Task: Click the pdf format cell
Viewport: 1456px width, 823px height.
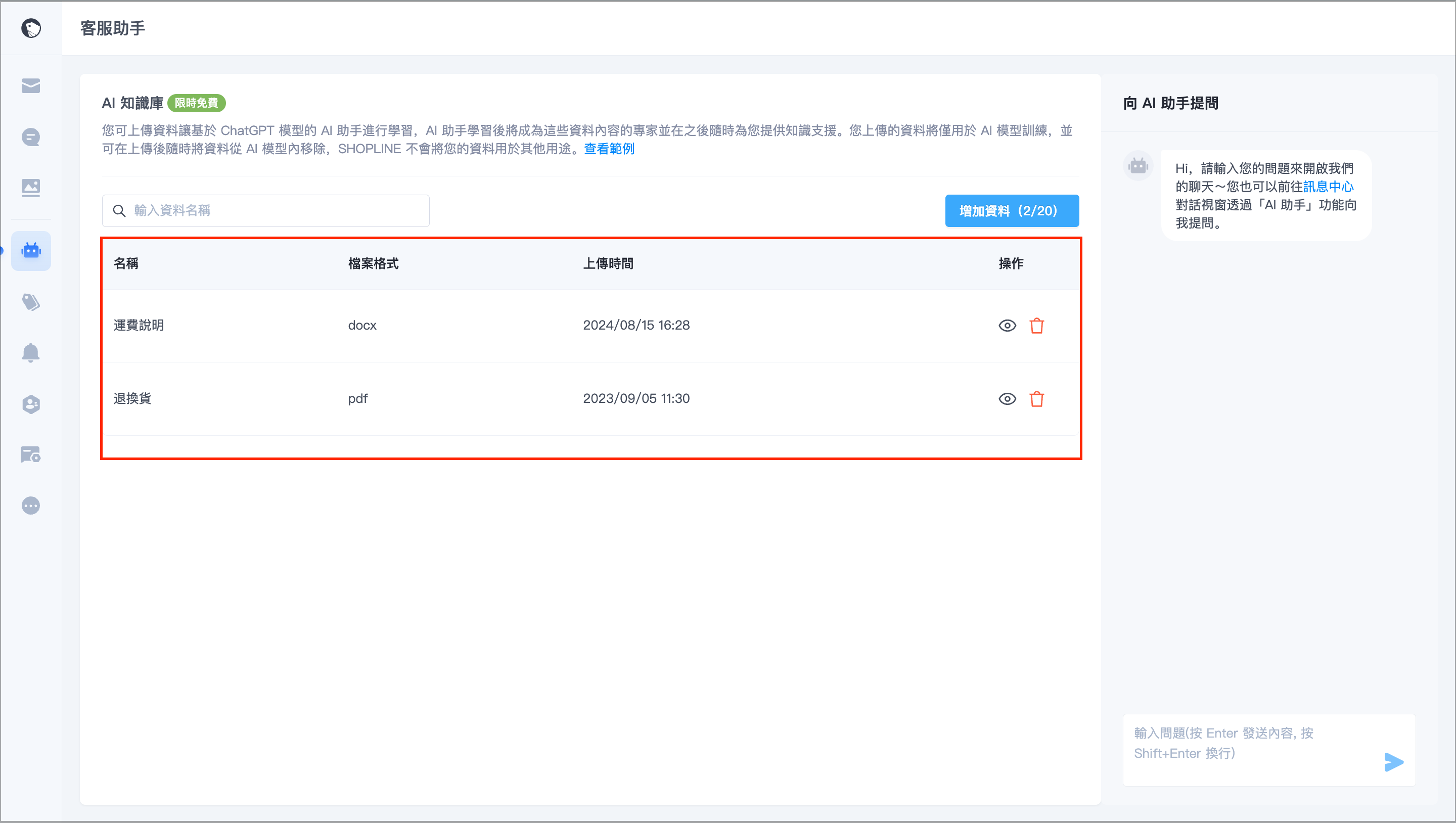Action: [x=358, y=398]
